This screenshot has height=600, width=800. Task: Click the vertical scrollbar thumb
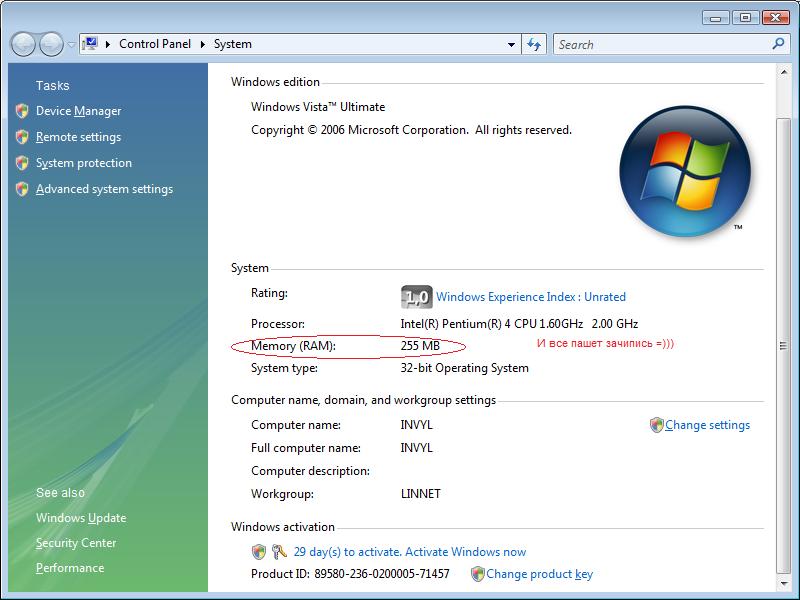tap(784, 346)
